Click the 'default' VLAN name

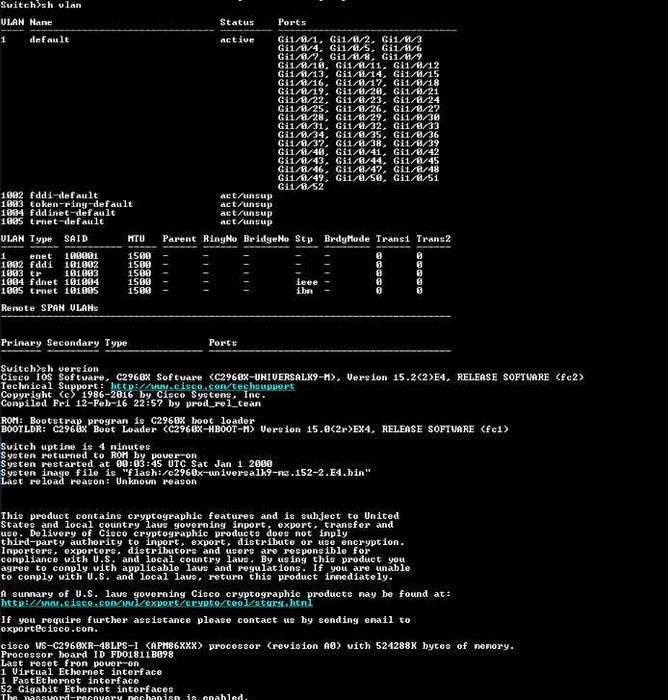pos(50,40)
